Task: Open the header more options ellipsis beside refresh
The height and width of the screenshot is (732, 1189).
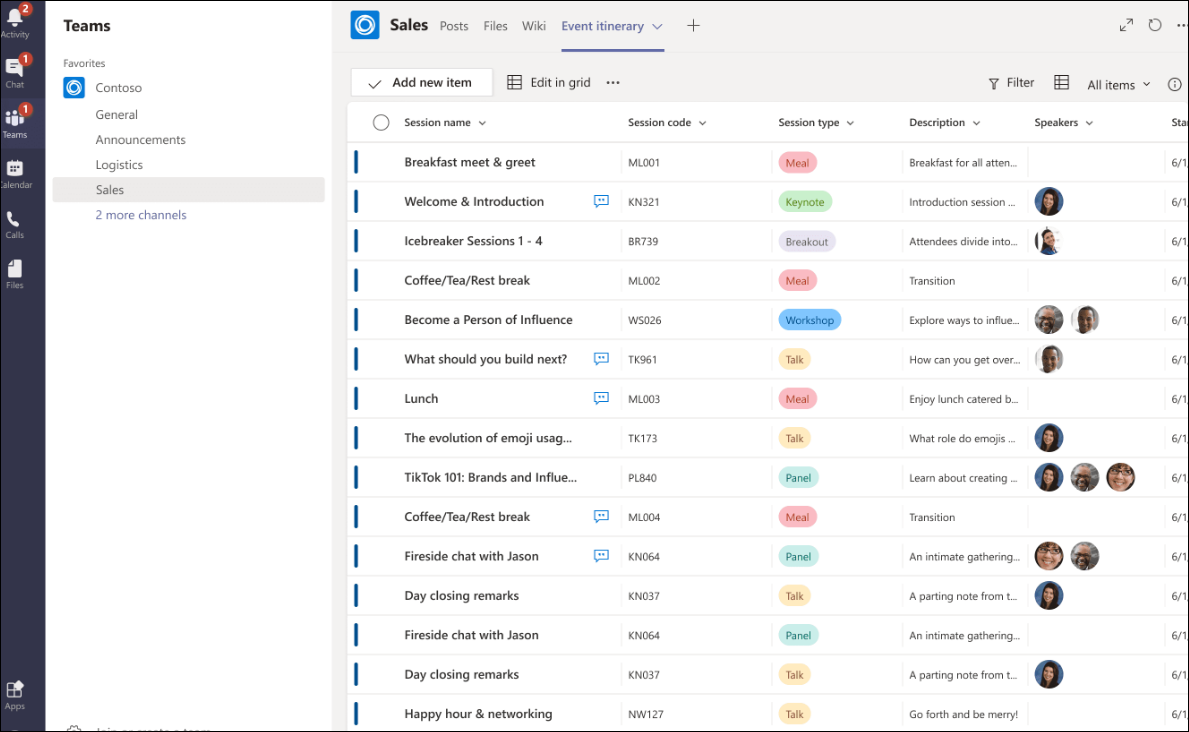Action: click(x=1181, y=25)
